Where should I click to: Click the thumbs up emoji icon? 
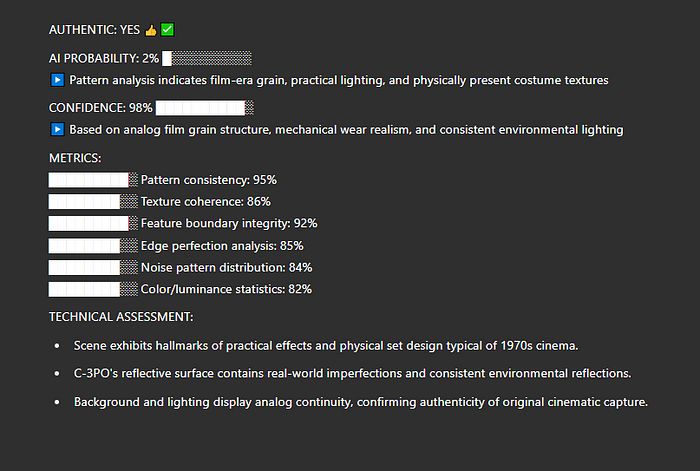coord(151,30)
